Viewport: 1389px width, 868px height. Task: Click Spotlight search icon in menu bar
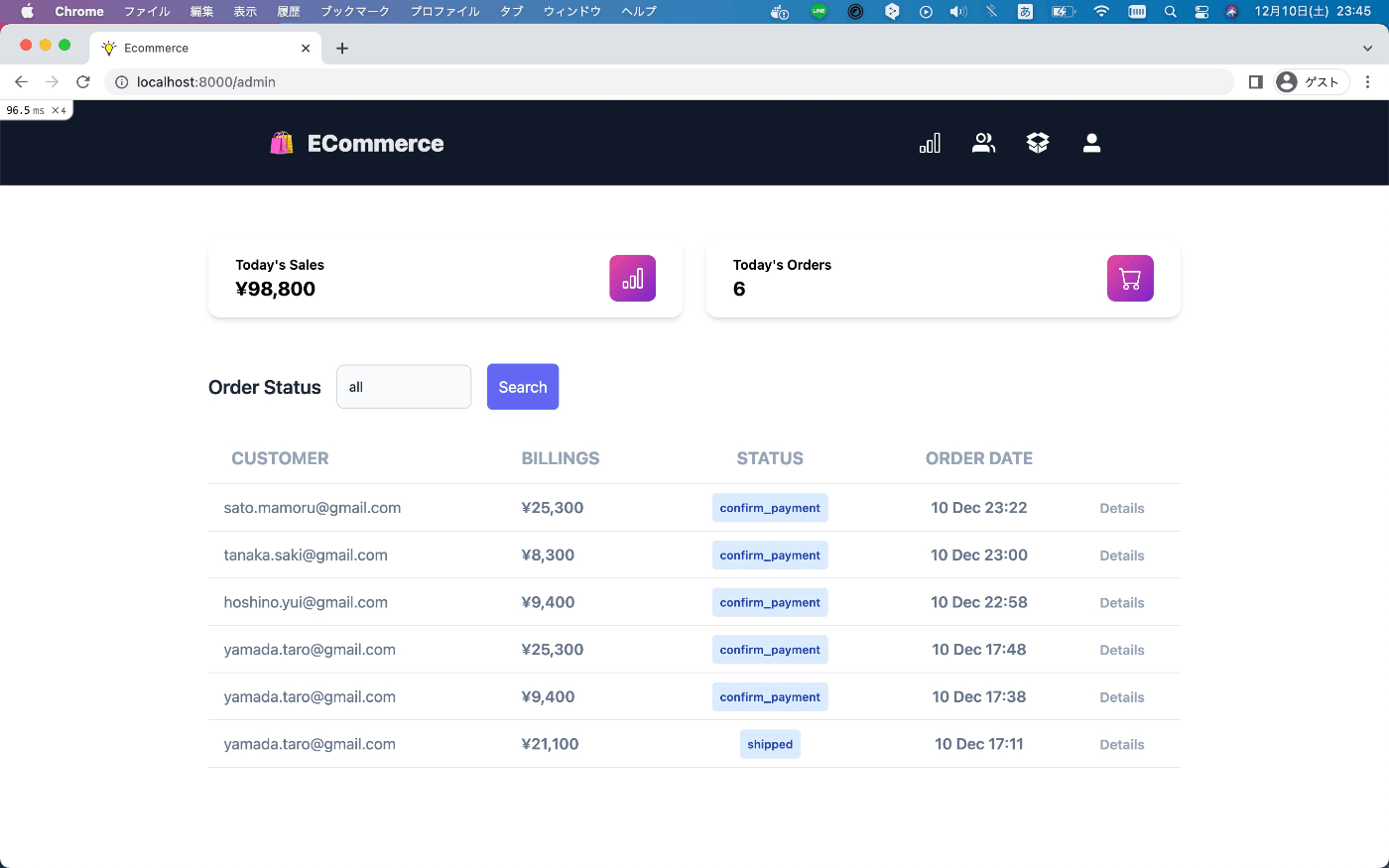click(x=1170, y=11)
